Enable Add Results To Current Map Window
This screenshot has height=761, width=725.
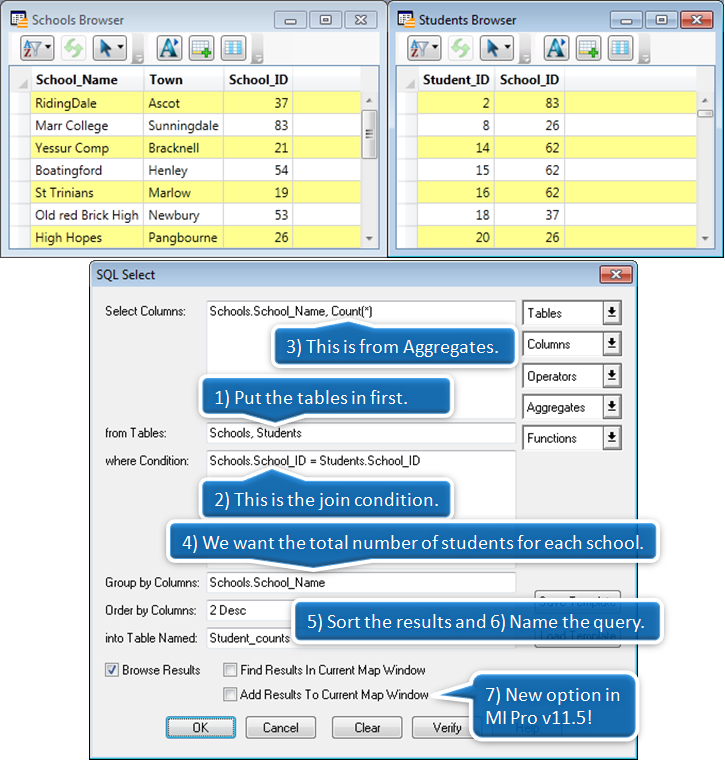(230, 694)
